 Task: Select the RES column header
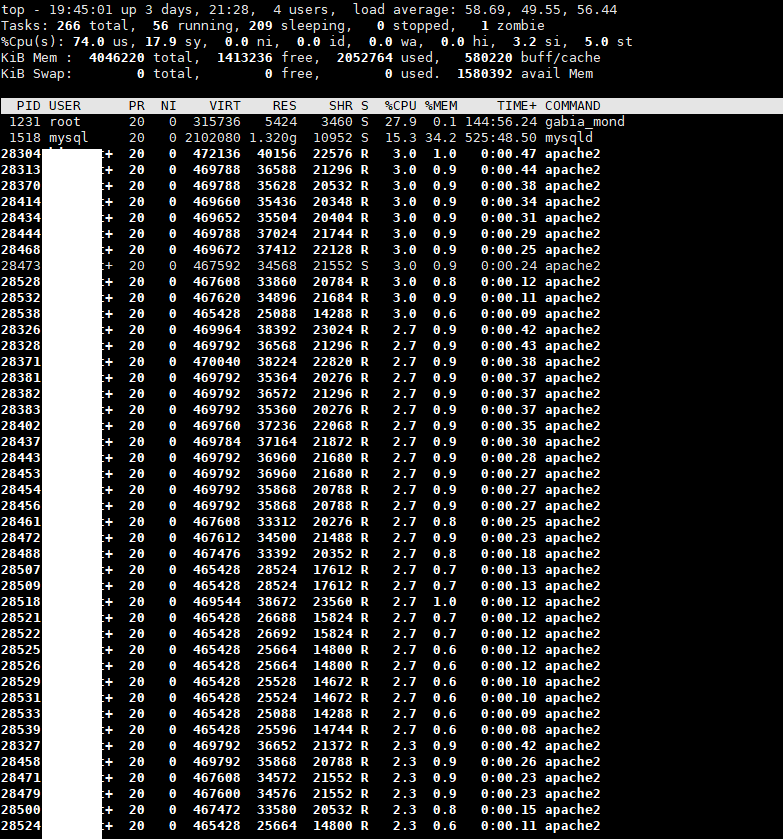[x=284, y=106]
